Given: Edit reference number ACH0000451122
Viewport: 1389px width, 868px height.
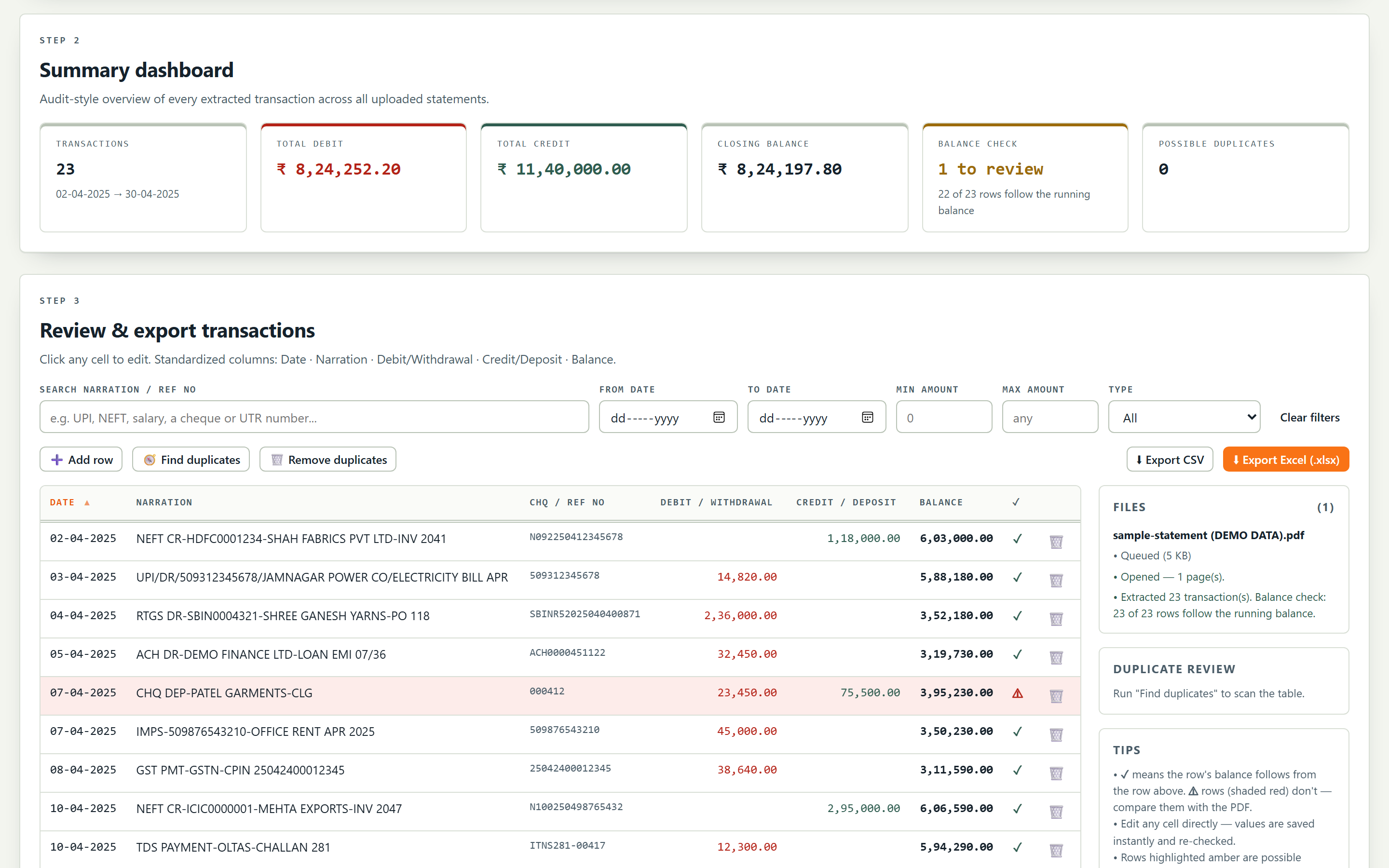Looking at the screenshot, I should tap(567, 653).
